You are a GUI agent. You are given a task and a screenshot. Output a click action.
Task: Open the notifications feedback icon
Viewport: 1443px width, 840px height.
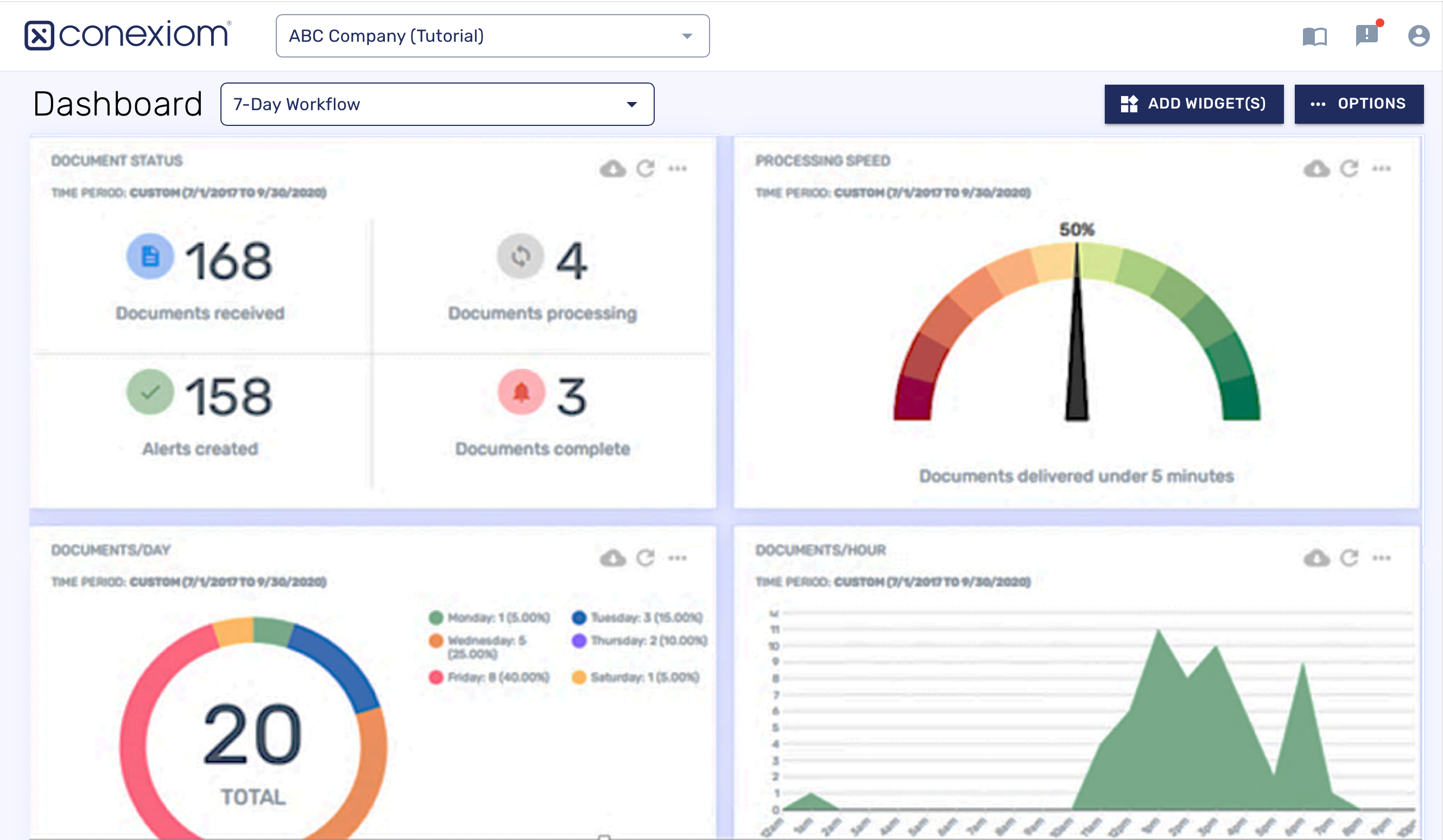coord(1366,35)
